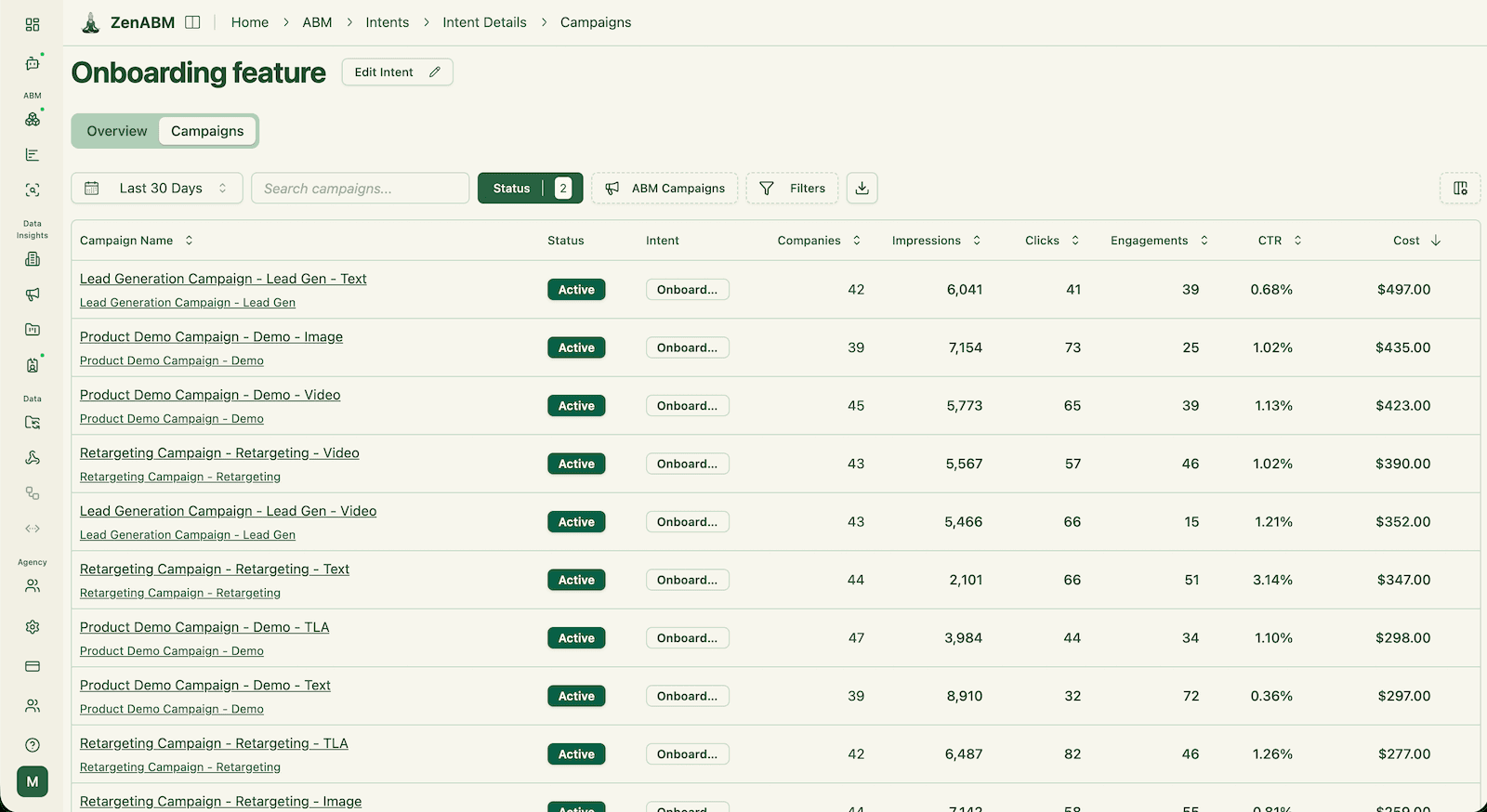Screen dimensions: 1487x812
Task: Sort by Campaign Name column
Action: (137, 241)
